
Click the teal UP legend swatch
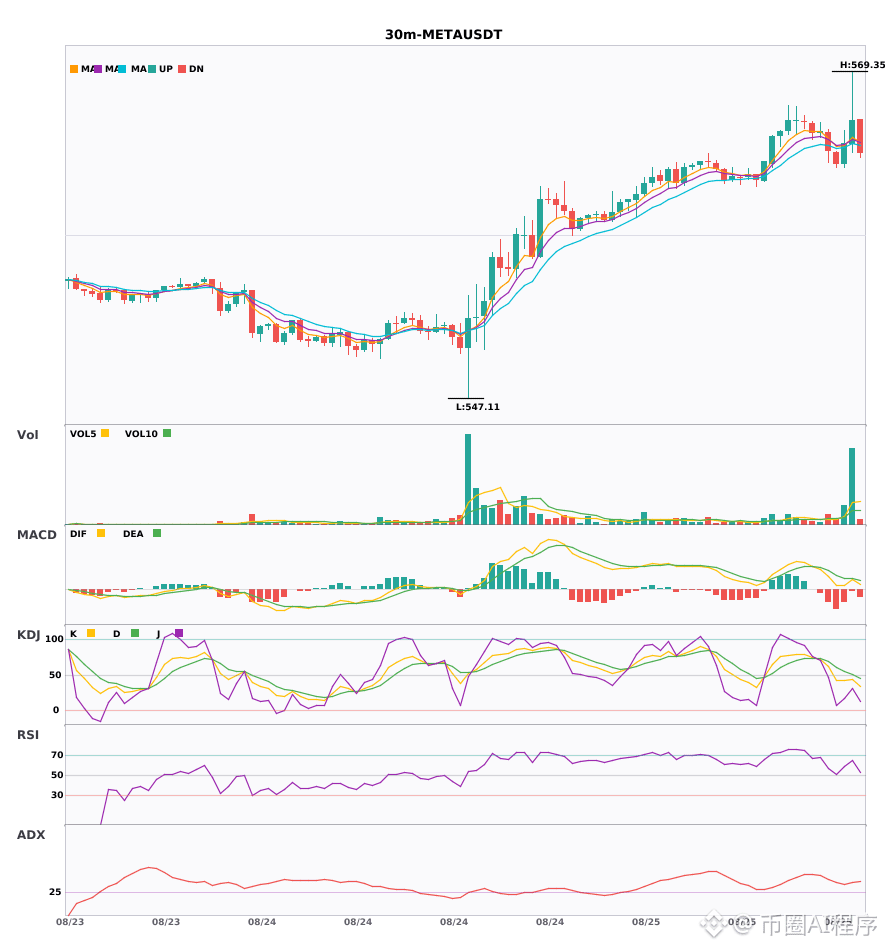152,69
